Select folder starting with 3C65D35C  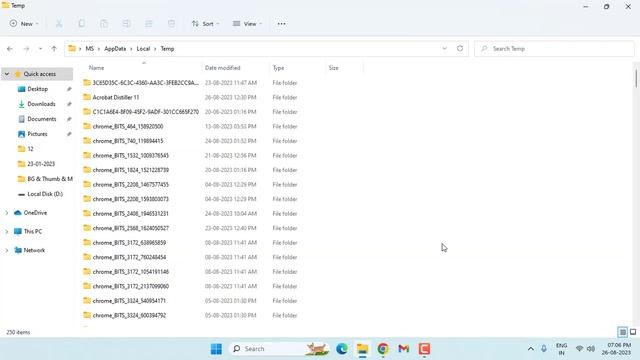point(145,83)
